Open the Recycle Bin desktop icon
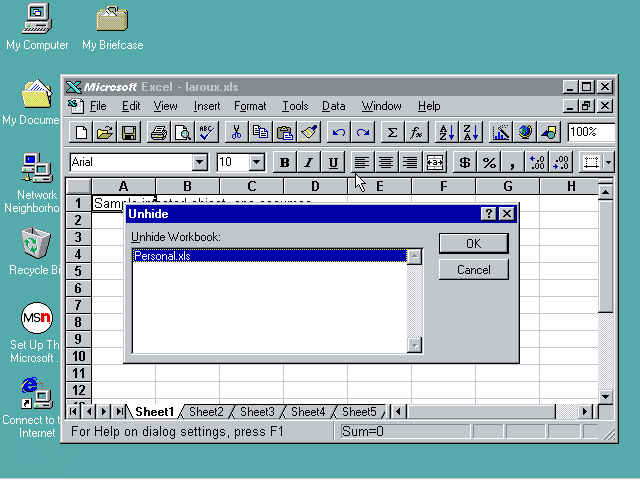The height and width of the screenshot is (480, 640). [x=35, y=252]
